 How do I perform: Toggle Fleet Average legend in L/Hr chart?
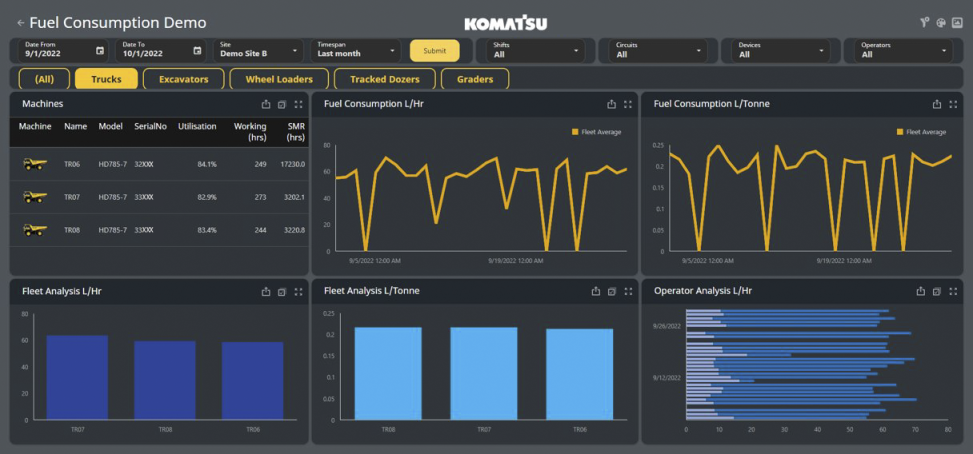(x=598, y=132)
